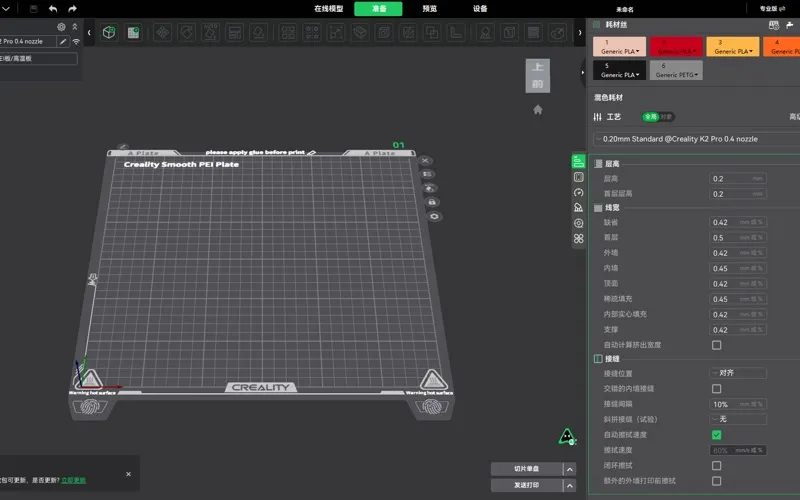Click the 上 face of view cube
The image size is (800, 500).
coord(538,67)
